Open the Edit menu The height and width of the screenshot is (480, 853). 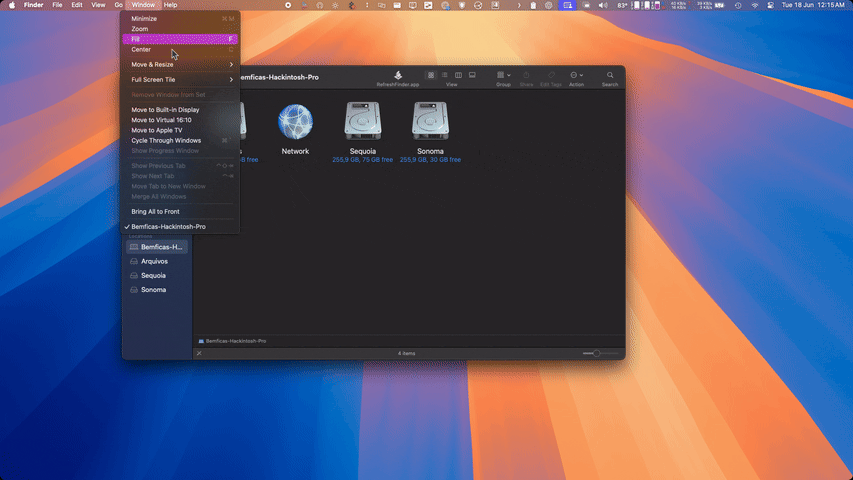(77, 5)
